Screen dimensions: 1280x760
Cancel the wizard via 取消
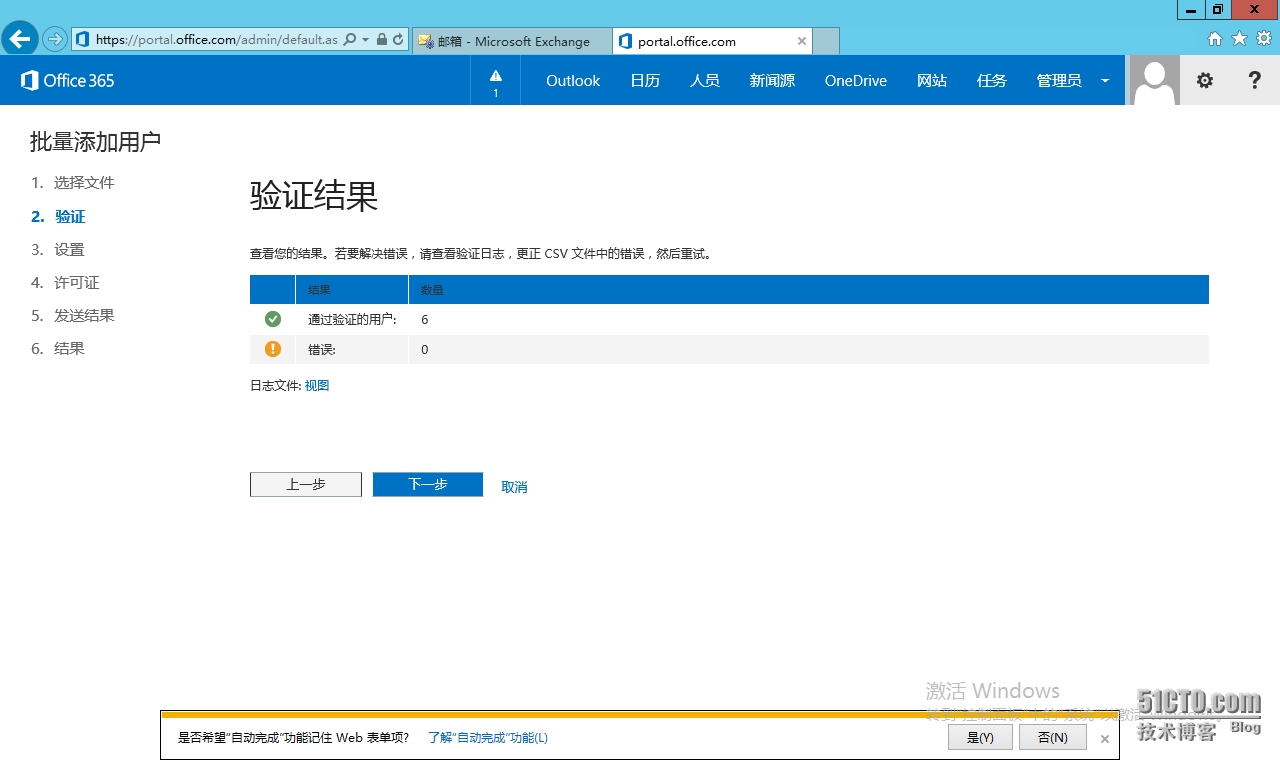tap(514, 486)
